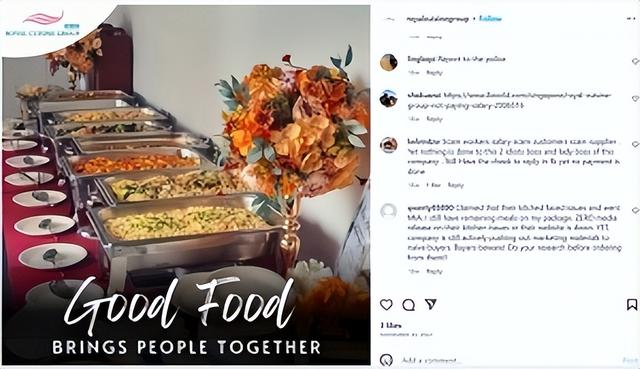Like the comment containing the forum link
Viewport: 640px width, 369px height.
(636, 99)
